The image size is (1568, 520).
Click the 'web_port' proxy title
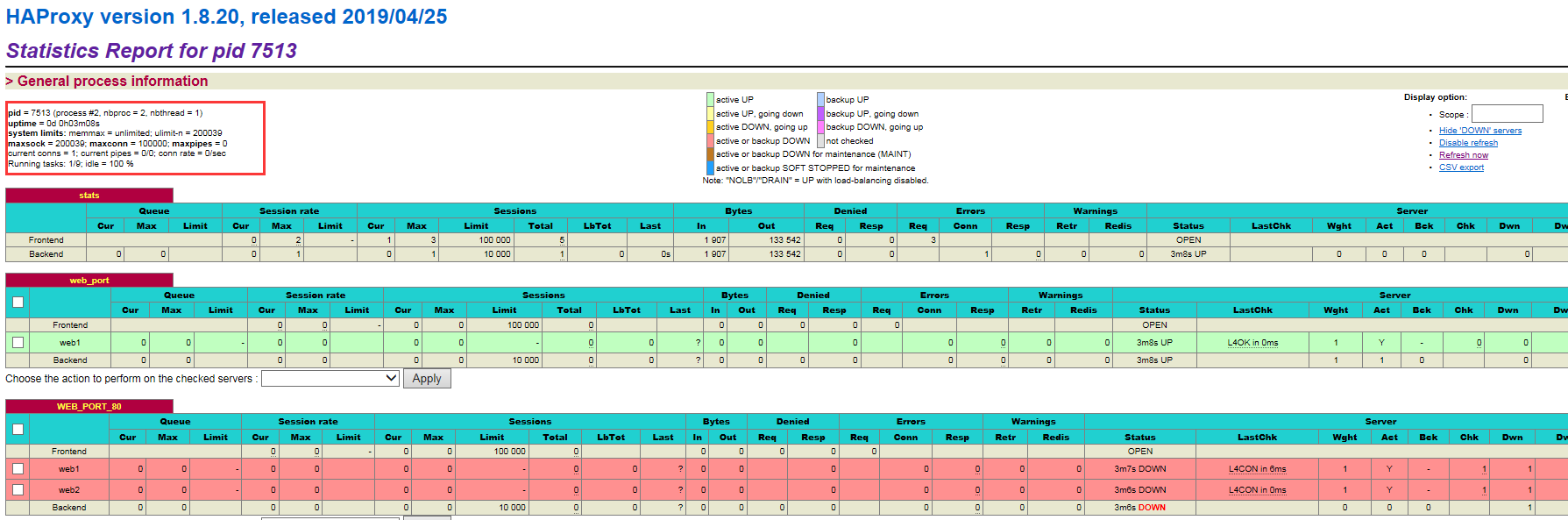89,281
